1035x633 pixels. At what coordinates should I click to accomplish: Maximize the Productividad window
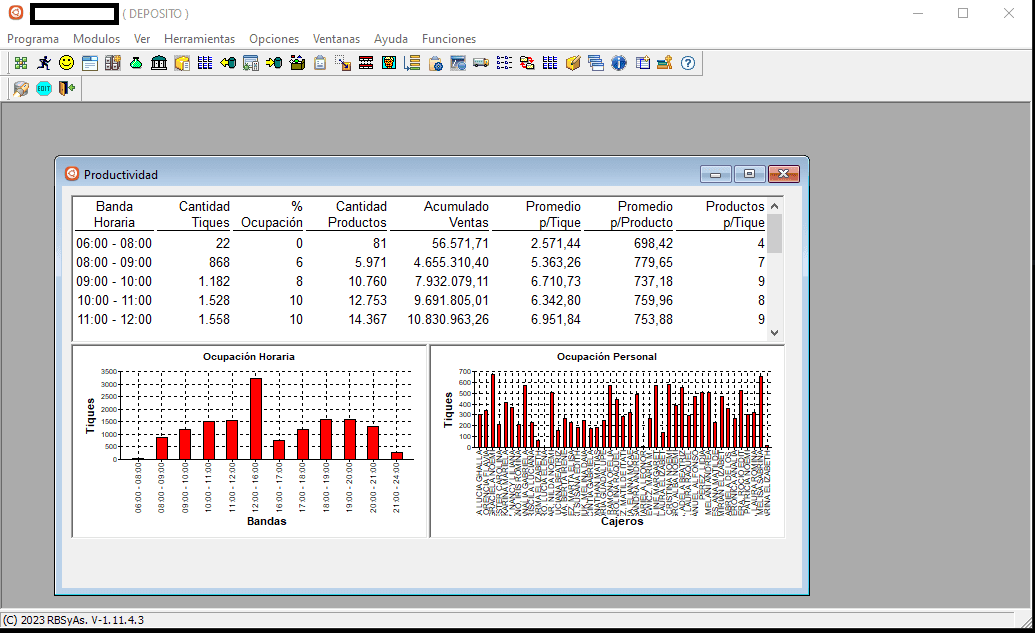pos(749,174)
